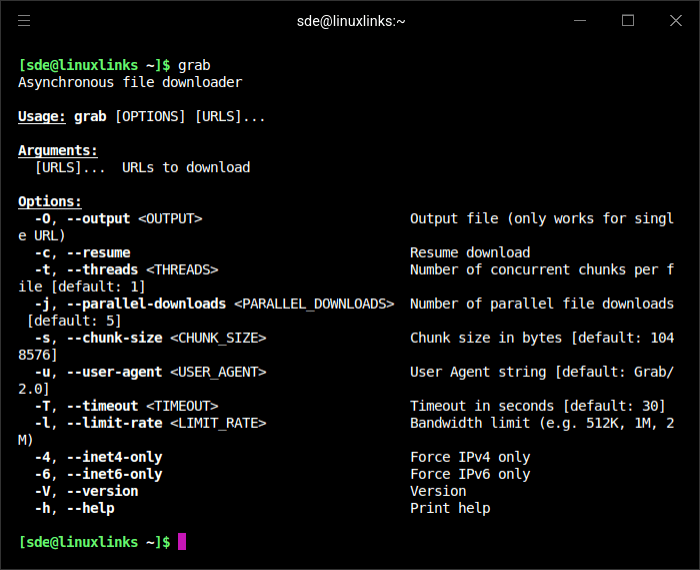The width and height of the screenshot is (700, 570).
Task: Click the 'Force IPv6 only' description
Action: point(470,474)
